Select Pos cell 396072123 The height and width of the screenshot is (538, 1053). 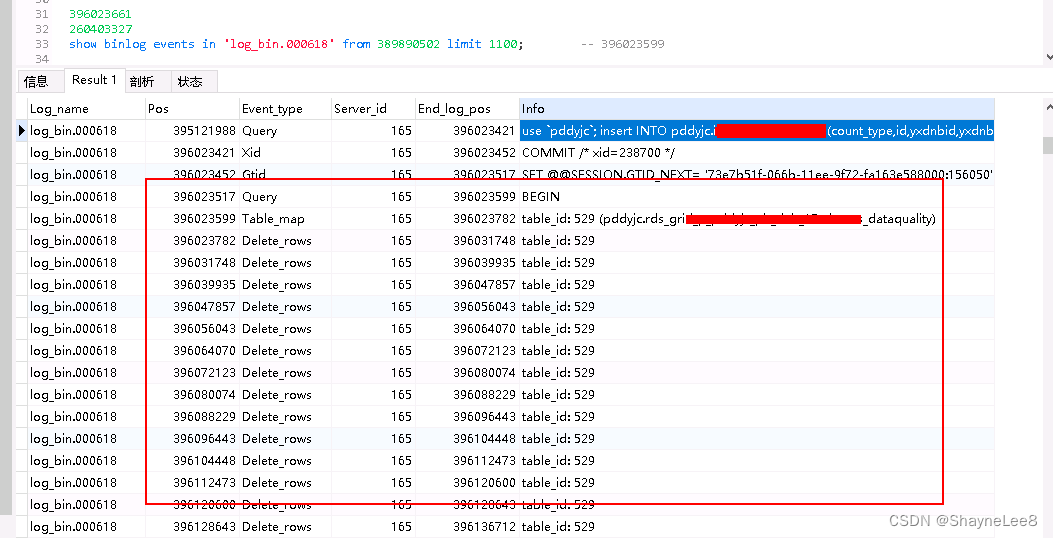[x=192, y=373]
